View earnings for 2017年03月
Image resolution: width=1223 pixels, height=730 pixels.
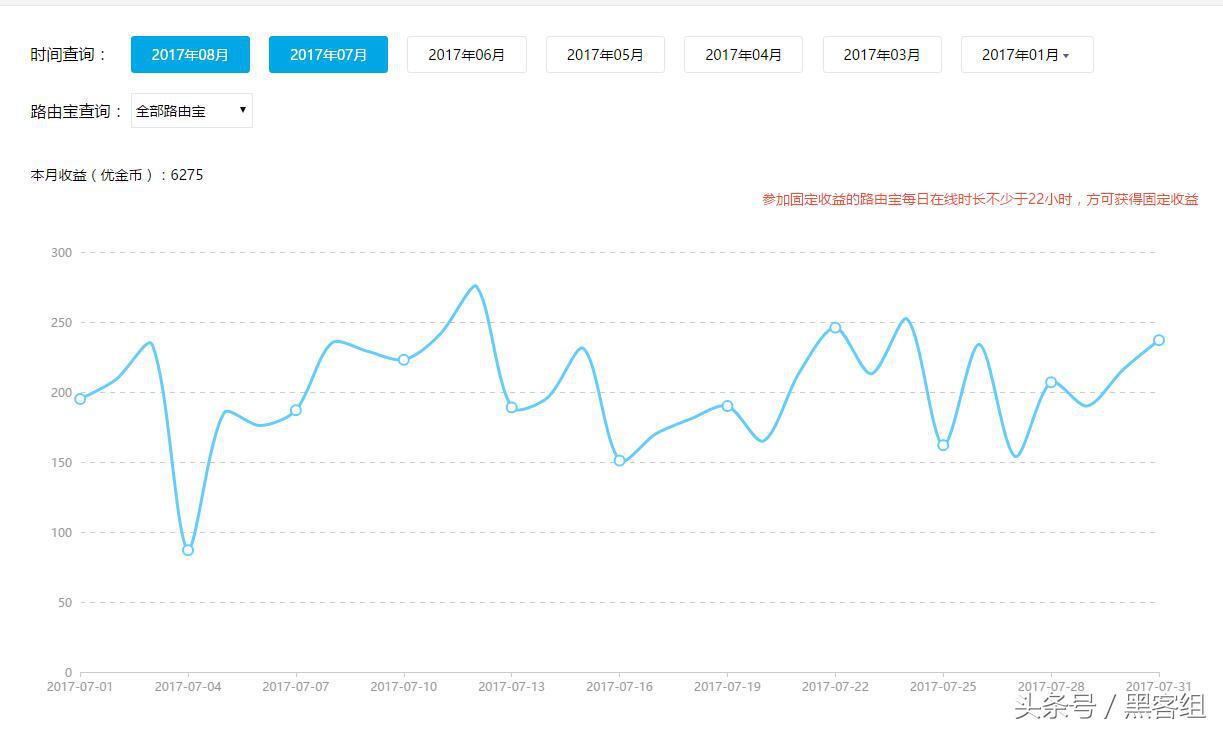881,54
